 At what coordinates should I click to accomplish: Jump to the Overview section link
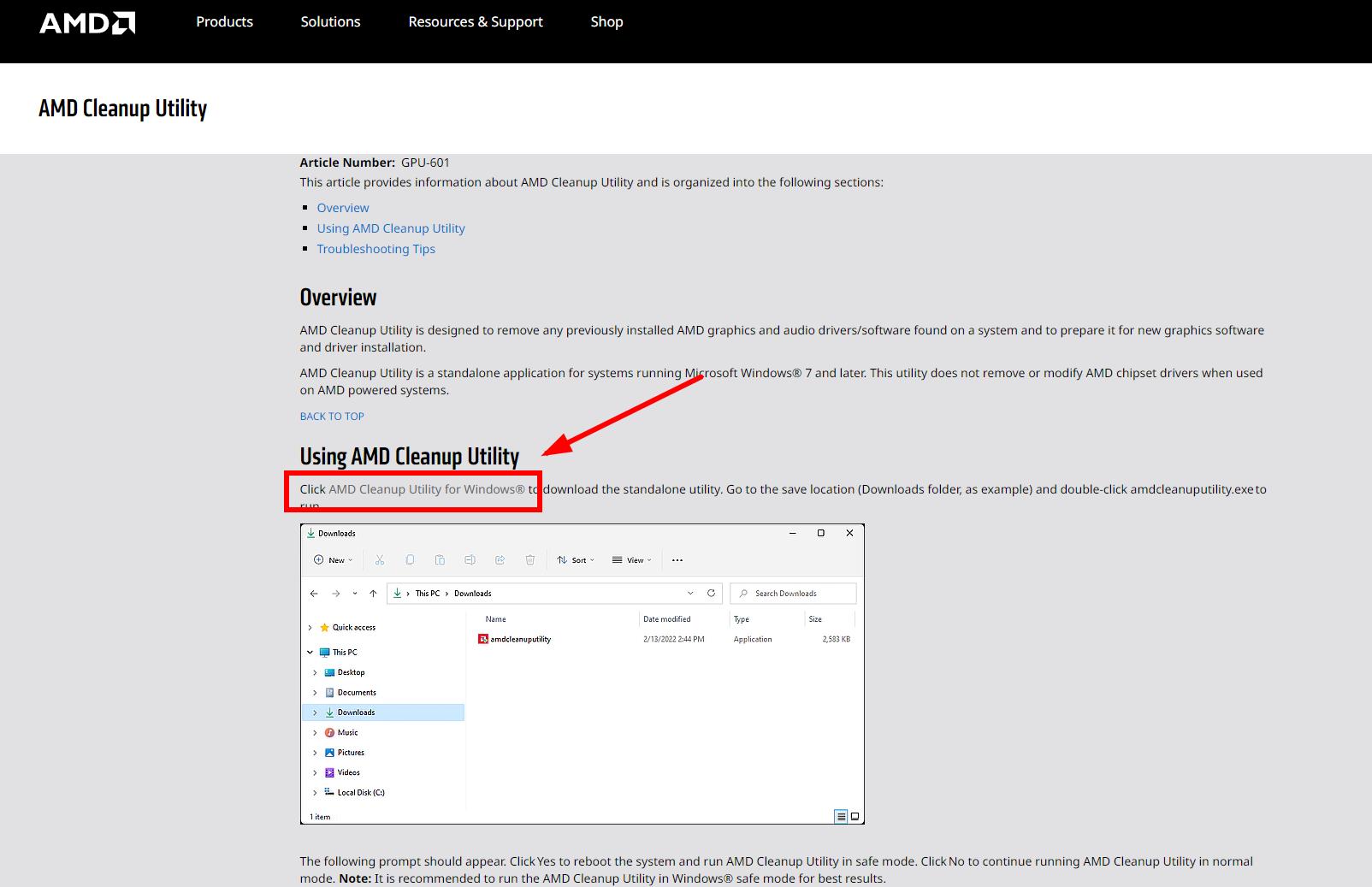[343, 208]
